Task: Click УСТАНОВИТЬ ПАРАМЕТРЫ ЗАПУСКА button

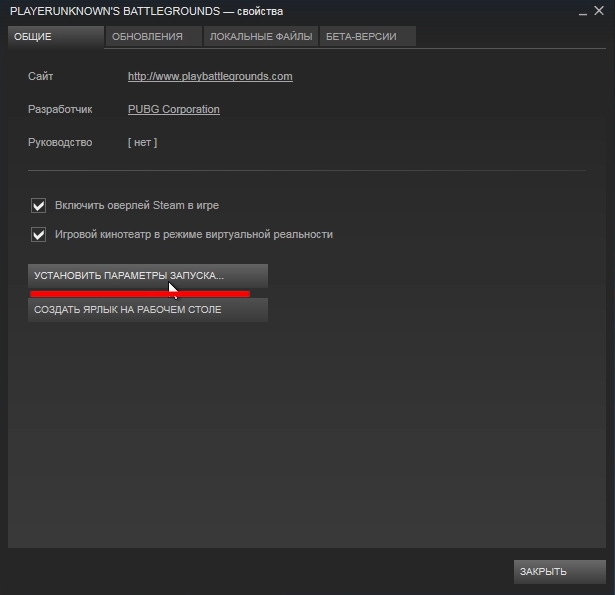Action: click(148, 276)
